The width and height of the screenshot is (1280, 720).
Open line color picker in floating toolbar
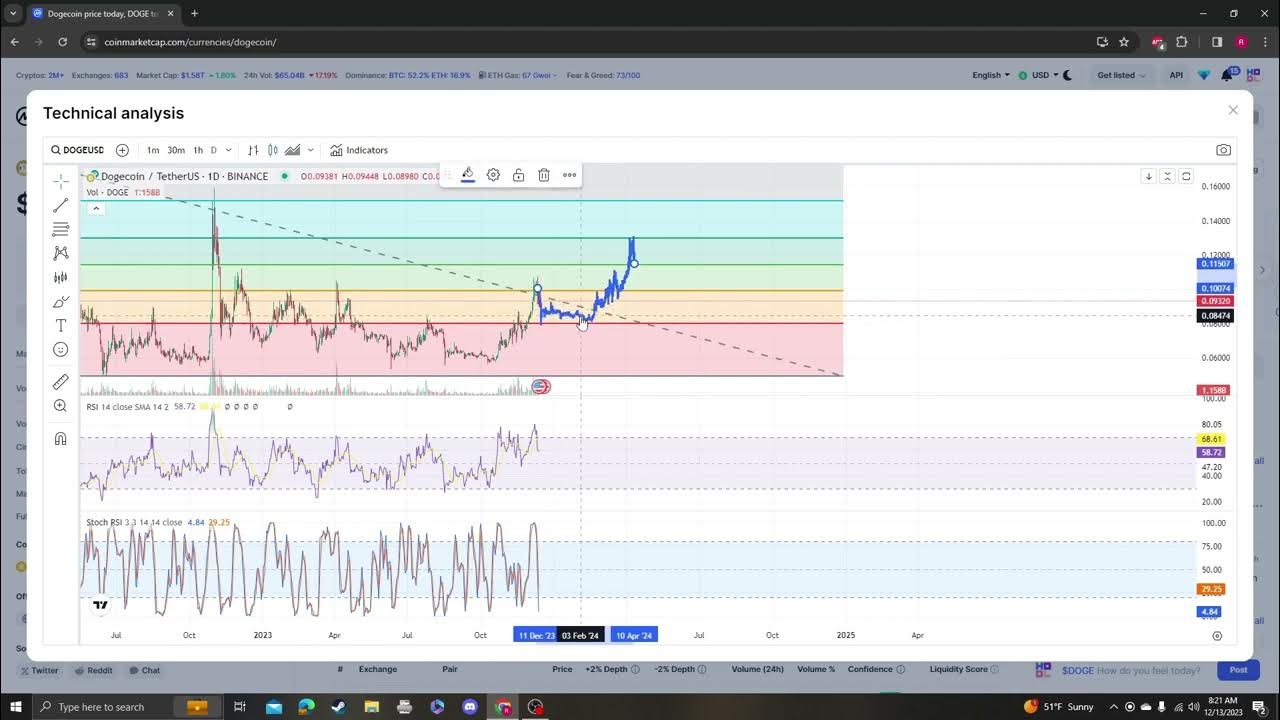click(467, 175)
